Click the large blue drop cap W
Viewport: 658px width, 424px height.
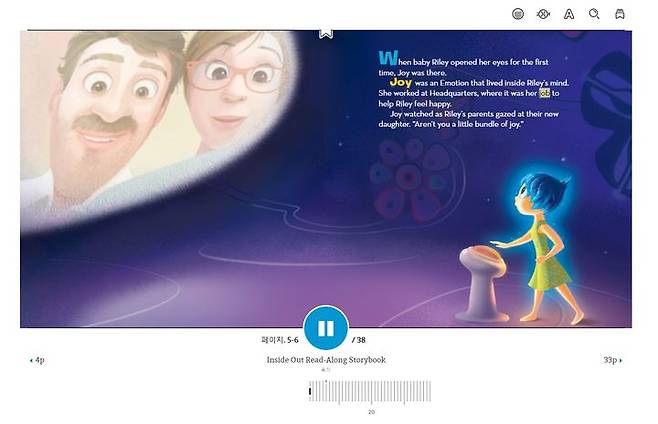(x=388, y=58)
